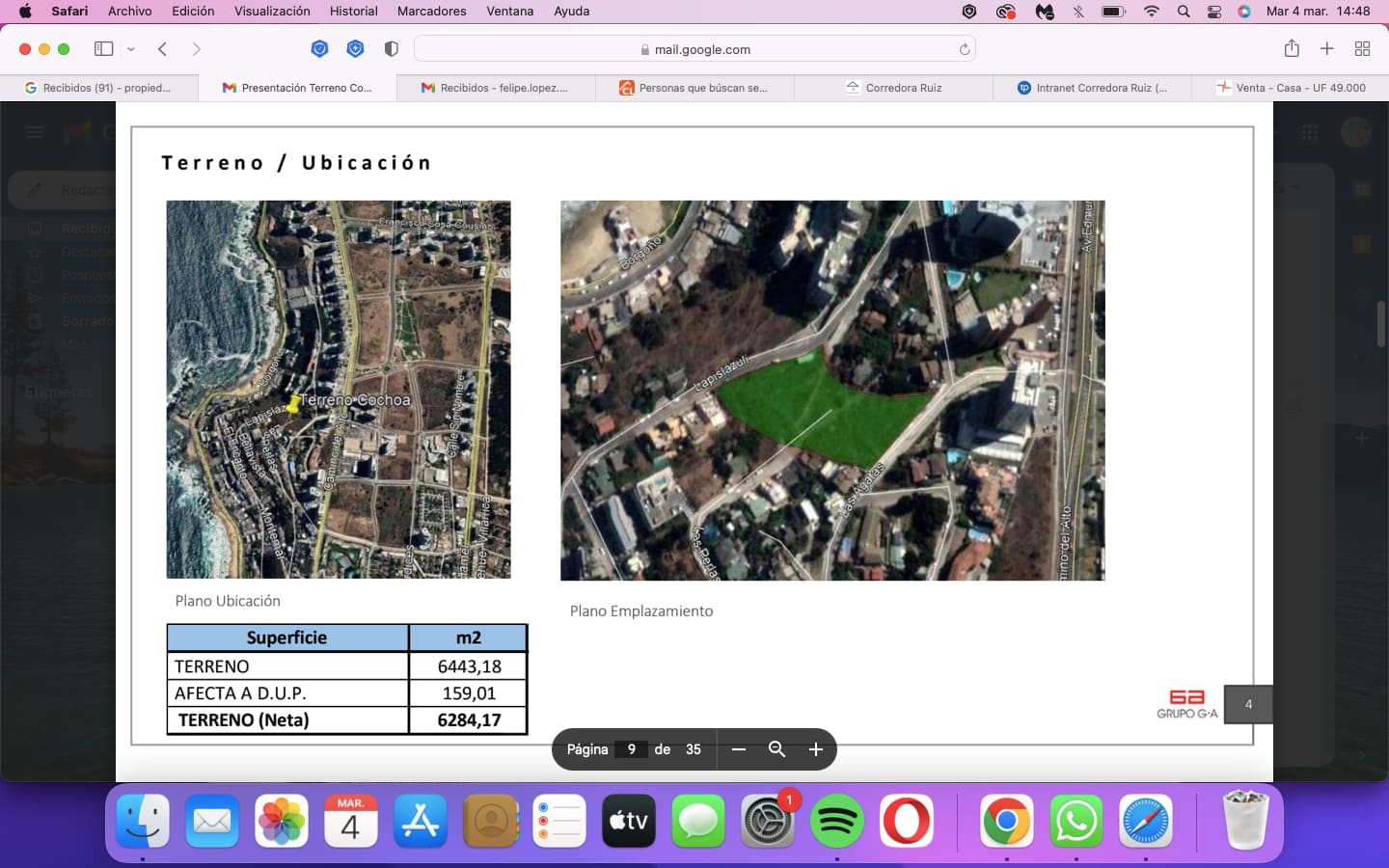The width and height of the screenshot is (1389, 868).
Task: Click the Terreno / Ubicación slide title
Action: [x=296, y=163]
